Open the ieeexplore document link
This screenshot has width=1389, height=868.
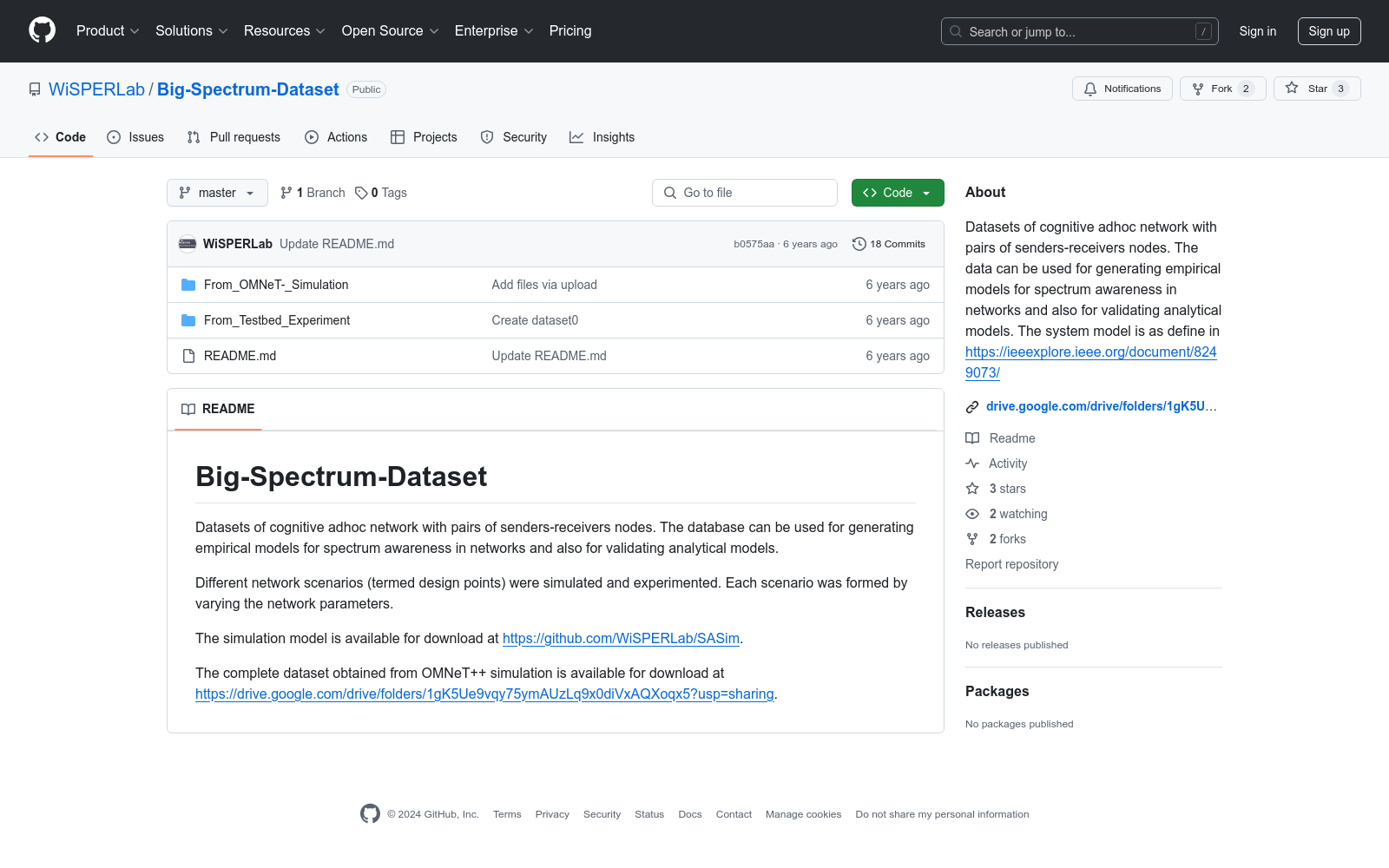(x=1090, y=362)
